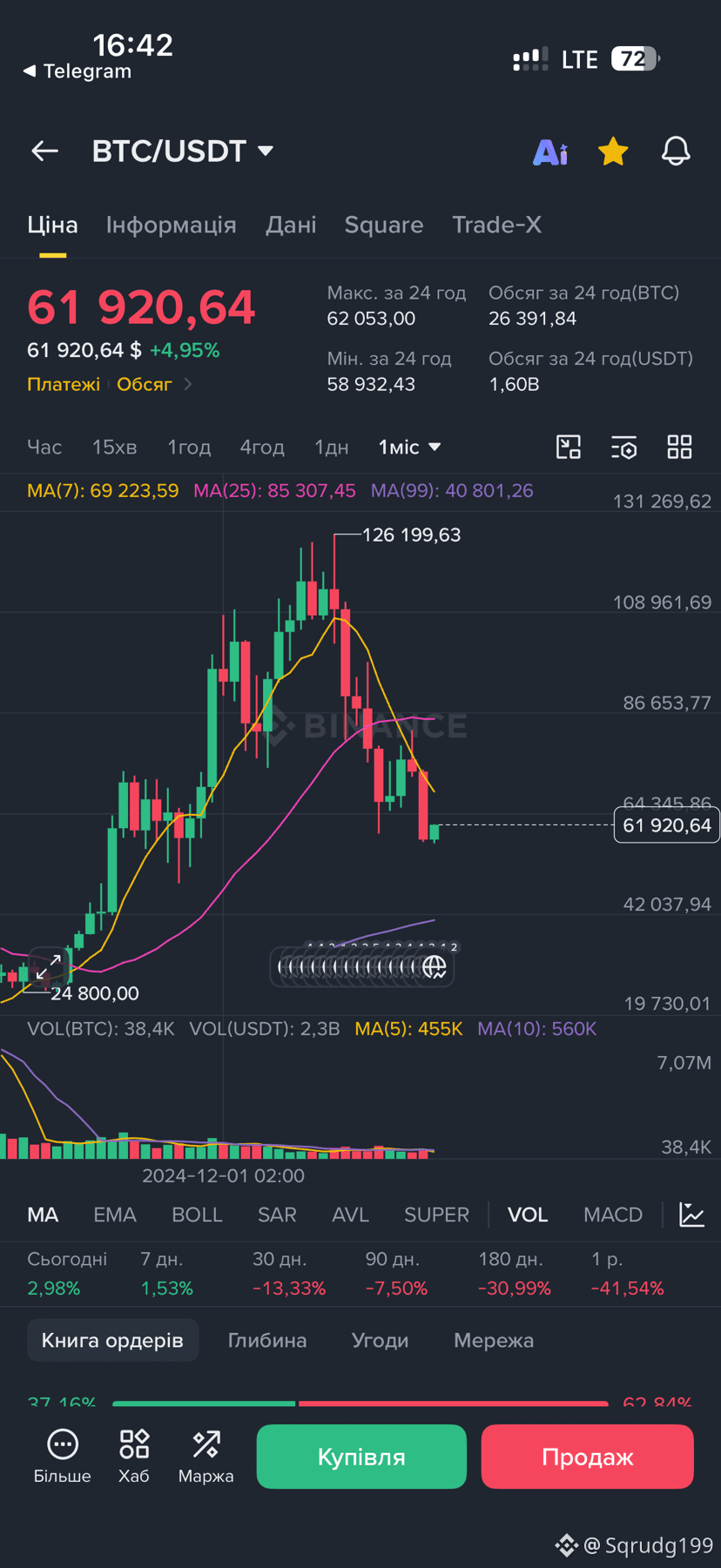
Task: Open the BTC/USDT pair selector dropdown
Action: (x=183, y=151)
